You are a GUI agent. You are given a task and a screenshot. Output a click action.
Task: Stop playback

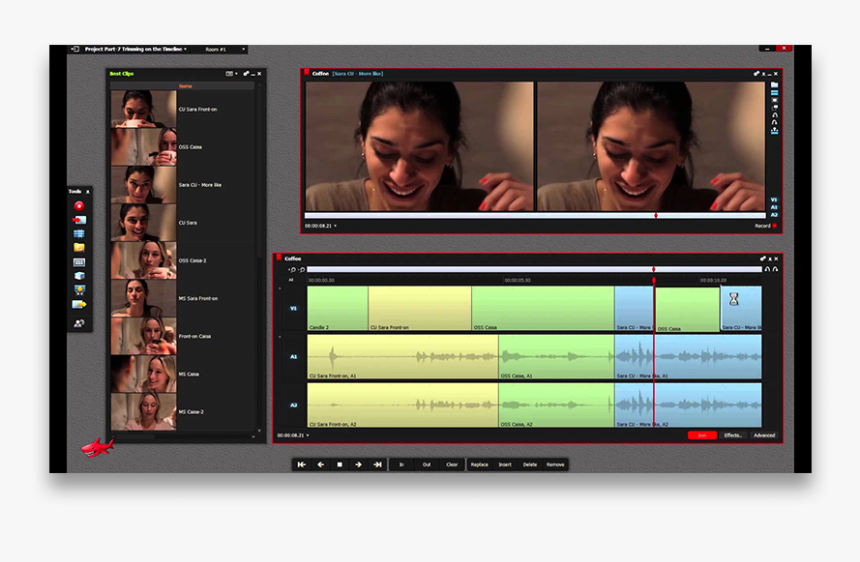[340, 464]
